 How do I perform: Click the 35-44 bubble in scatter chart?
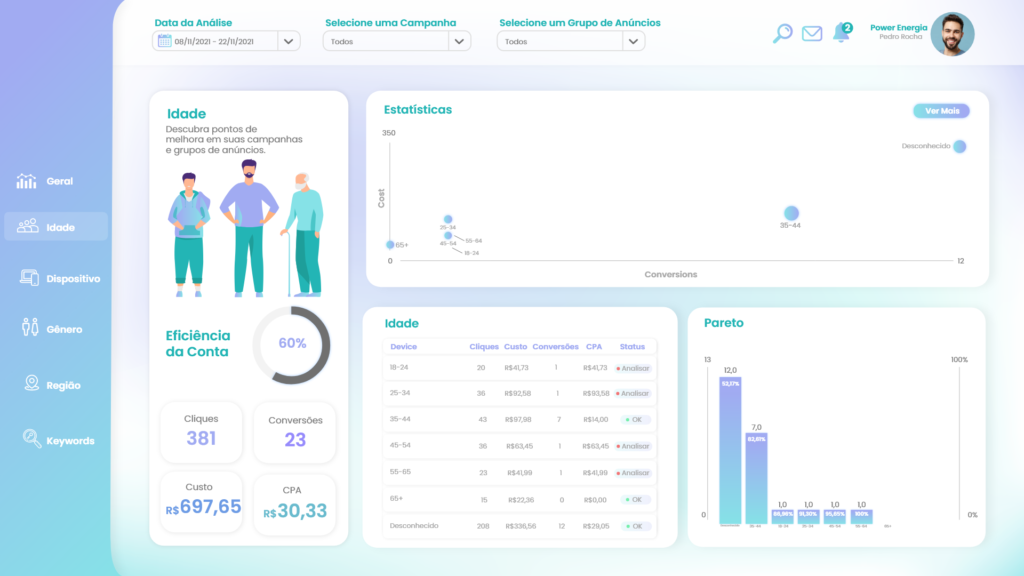coord(791,213)
